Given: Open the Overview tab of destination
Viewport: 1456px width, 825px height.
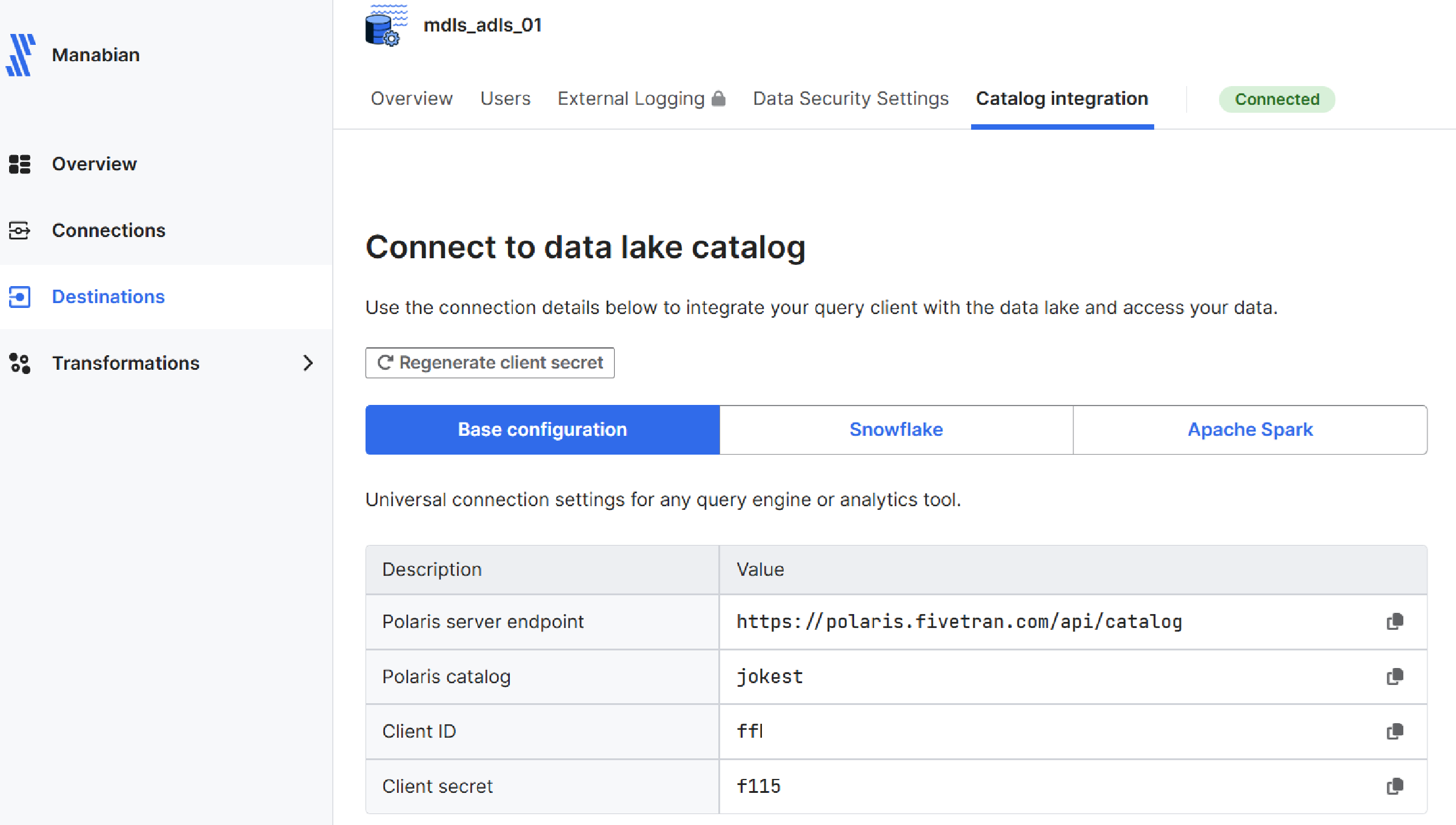Looking at the screenshot, I should click(412, 99).
